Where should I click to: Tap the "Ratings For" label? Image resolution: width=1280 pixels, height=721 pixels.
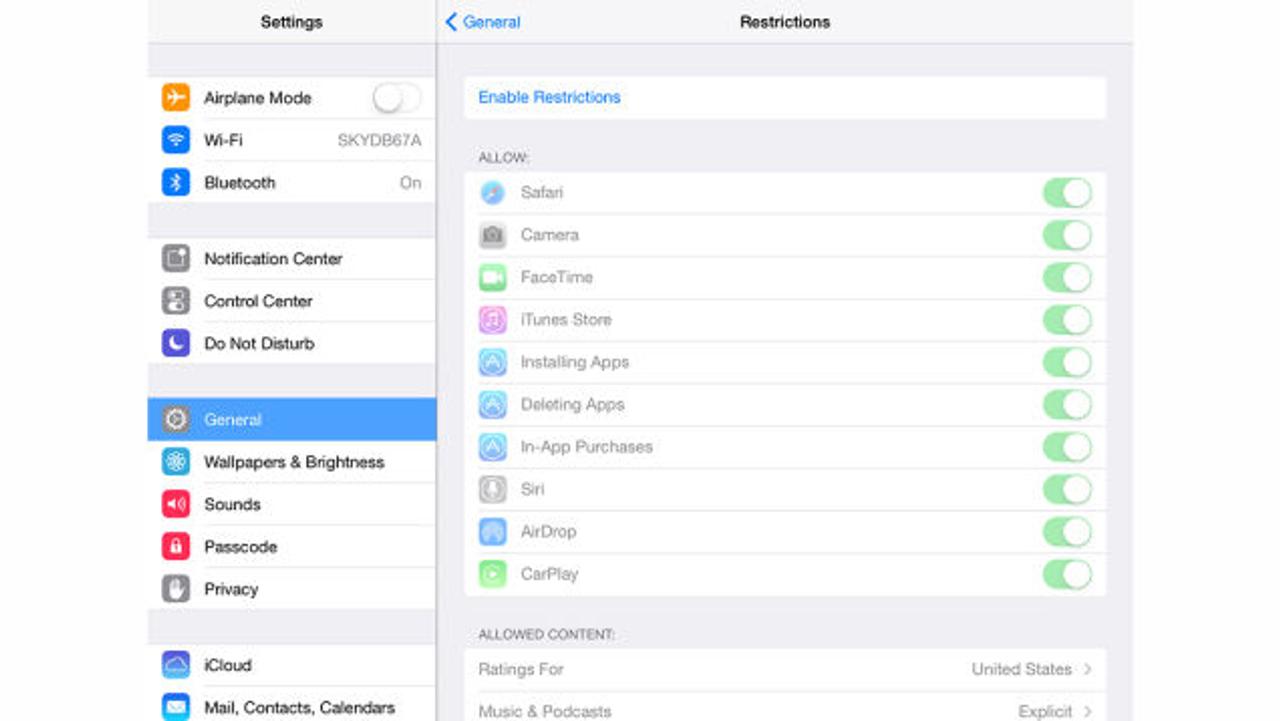click(x=521, y=669)
